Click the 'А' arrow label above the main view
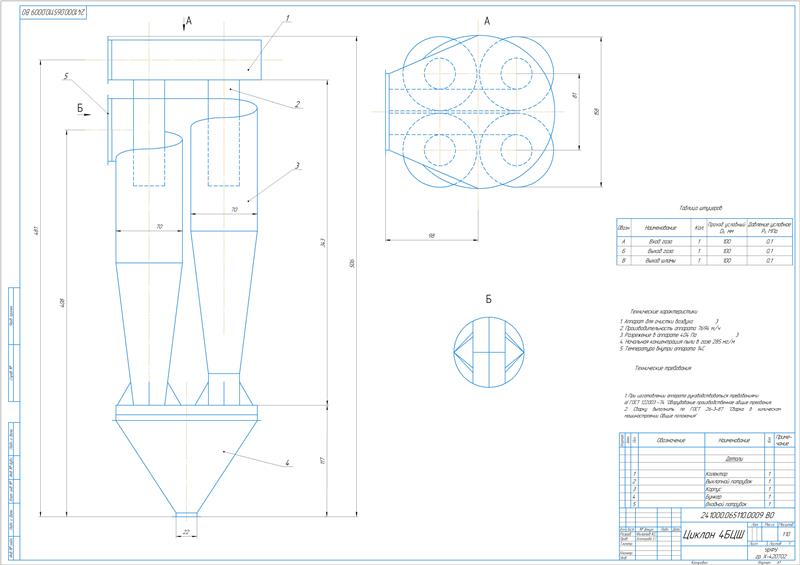Image resolution: width=800 pixels, height=565 pixels. pos(189,21)
